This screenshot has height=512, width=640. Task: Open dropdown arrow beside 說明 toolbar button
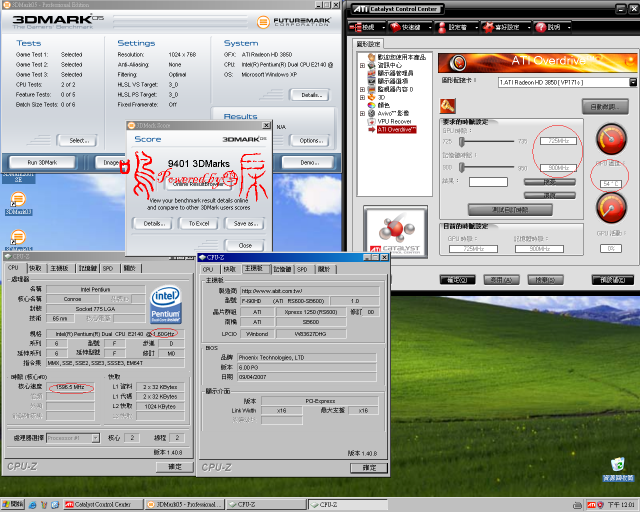point(568,27)
